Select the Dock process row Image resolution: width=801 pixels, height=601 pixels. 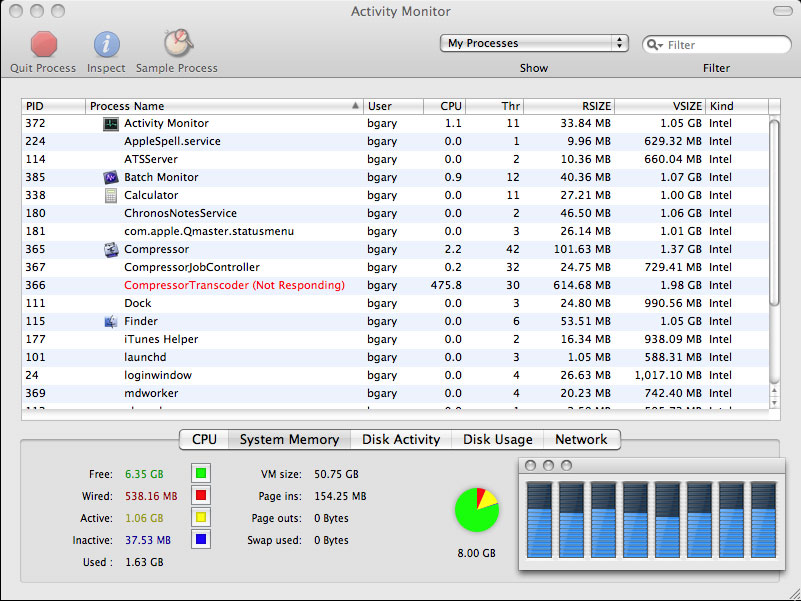pos(395,303)
